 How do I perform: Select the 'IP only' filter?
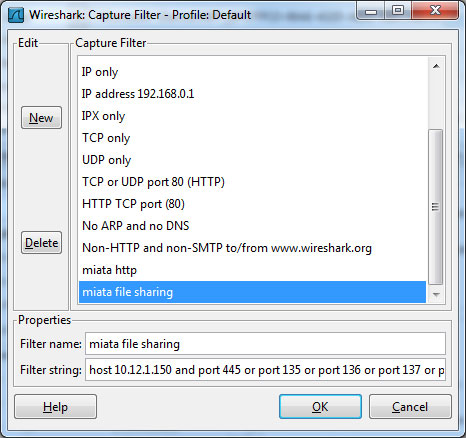tap(252, 72)
